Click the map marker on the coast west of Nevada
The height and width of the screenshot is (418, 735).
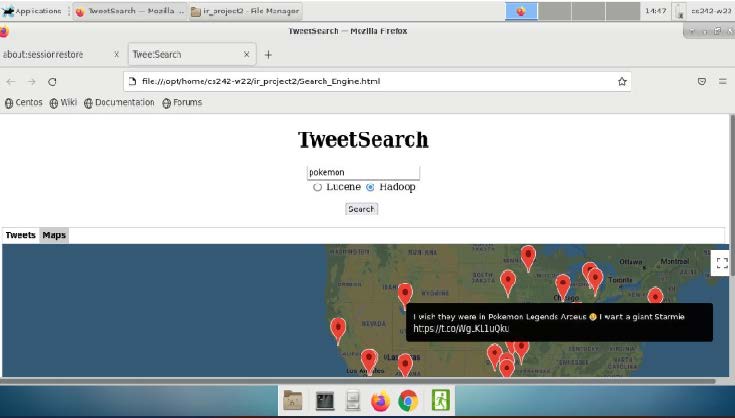(x=338, y=330)
